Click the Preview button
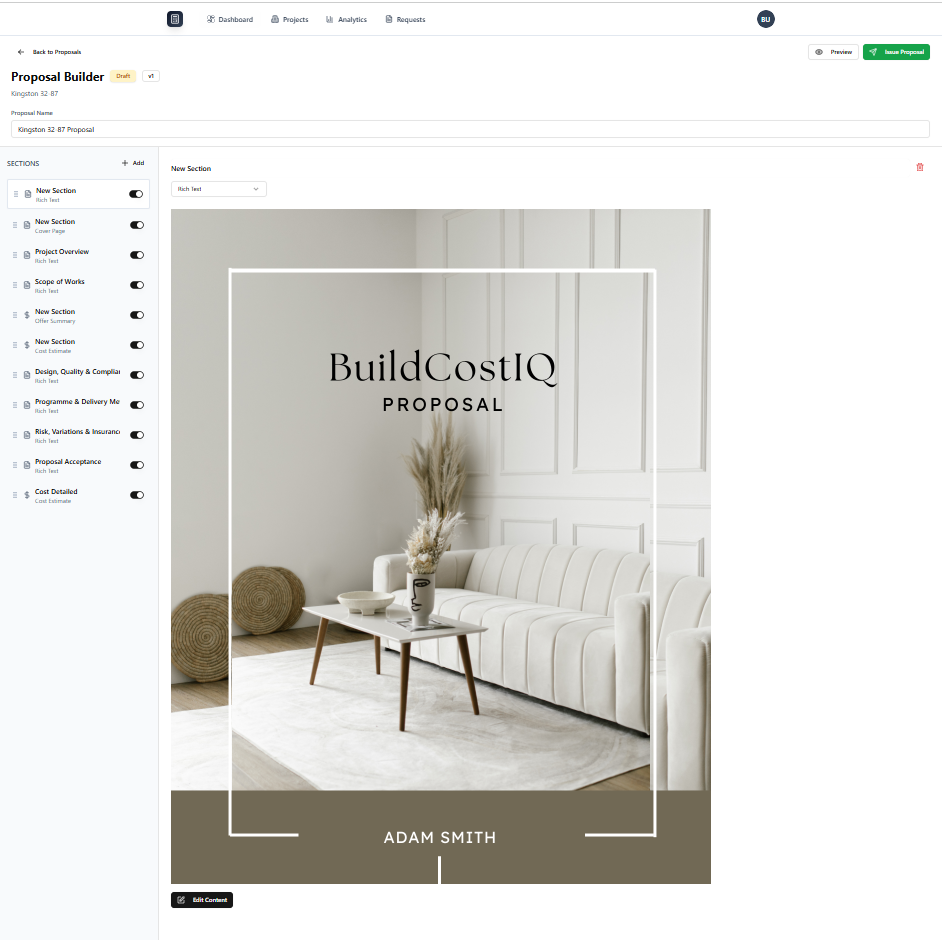 pyautogui.click(x=833, y=52)
